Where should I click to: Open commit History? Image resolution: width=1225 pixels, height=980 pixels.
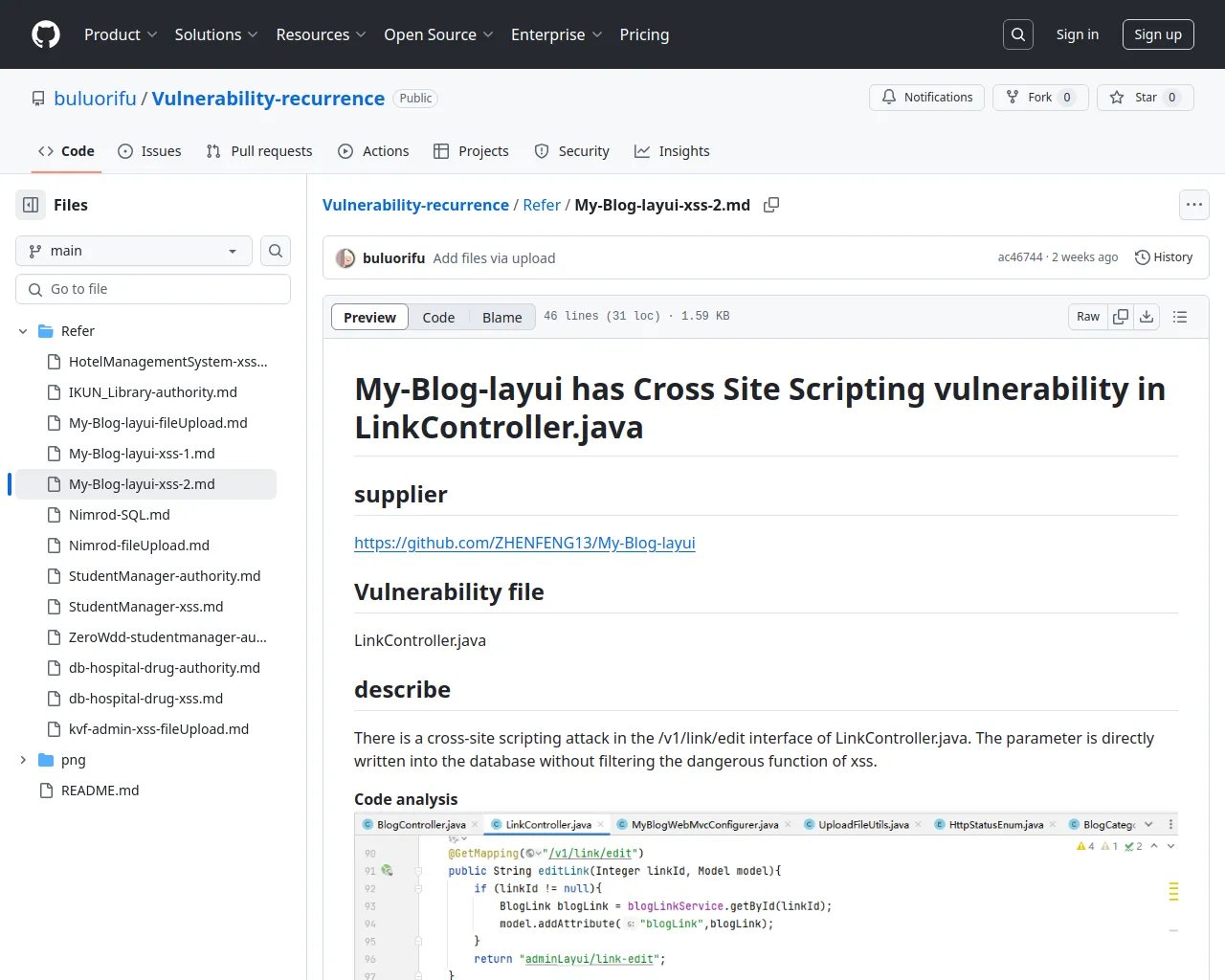point(1164,257)
